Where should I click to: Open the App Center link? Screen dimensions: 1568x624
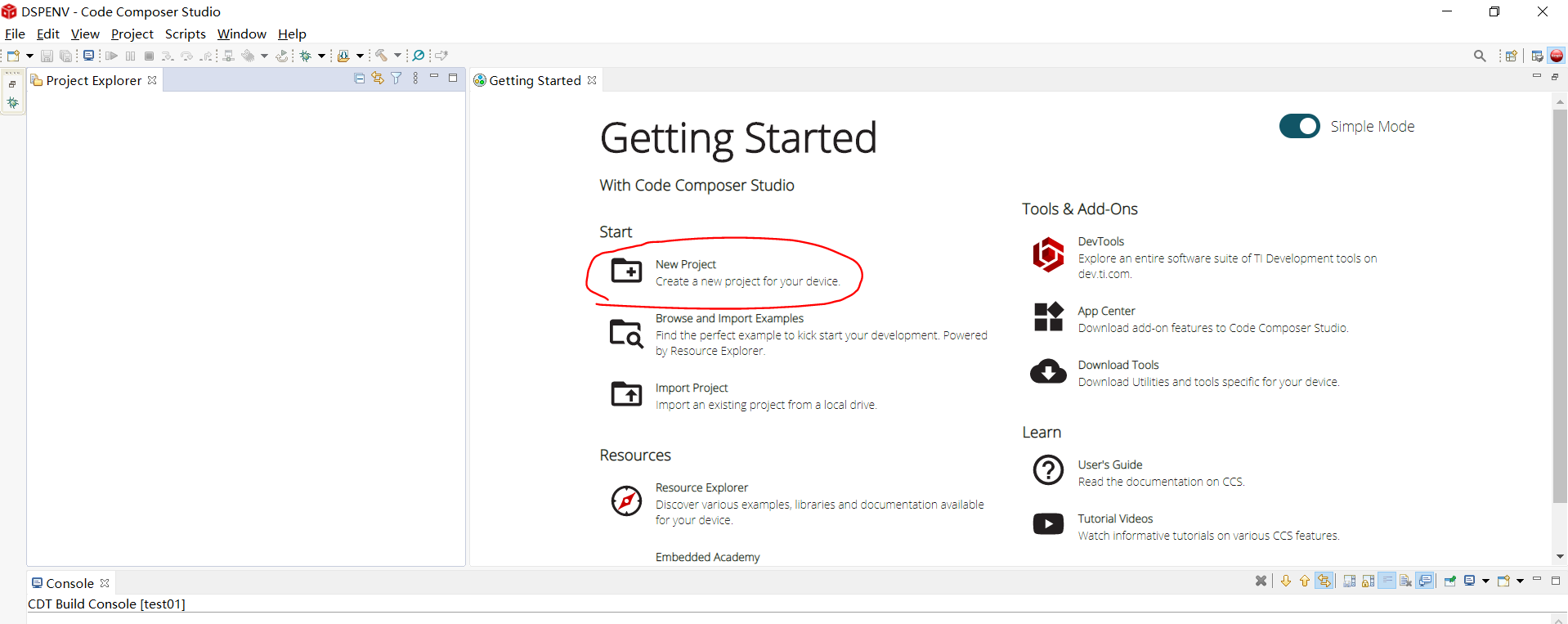[x=1106, y=311]
